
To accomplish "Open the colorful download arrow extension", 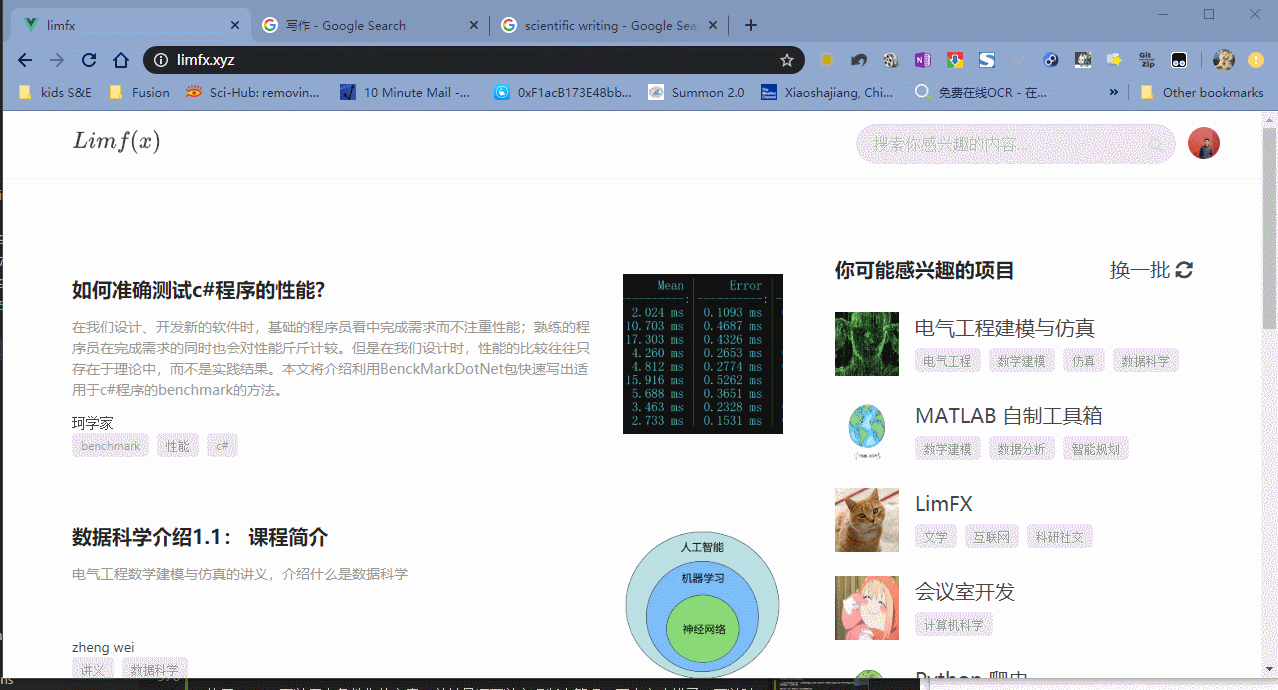I will 955,60.
